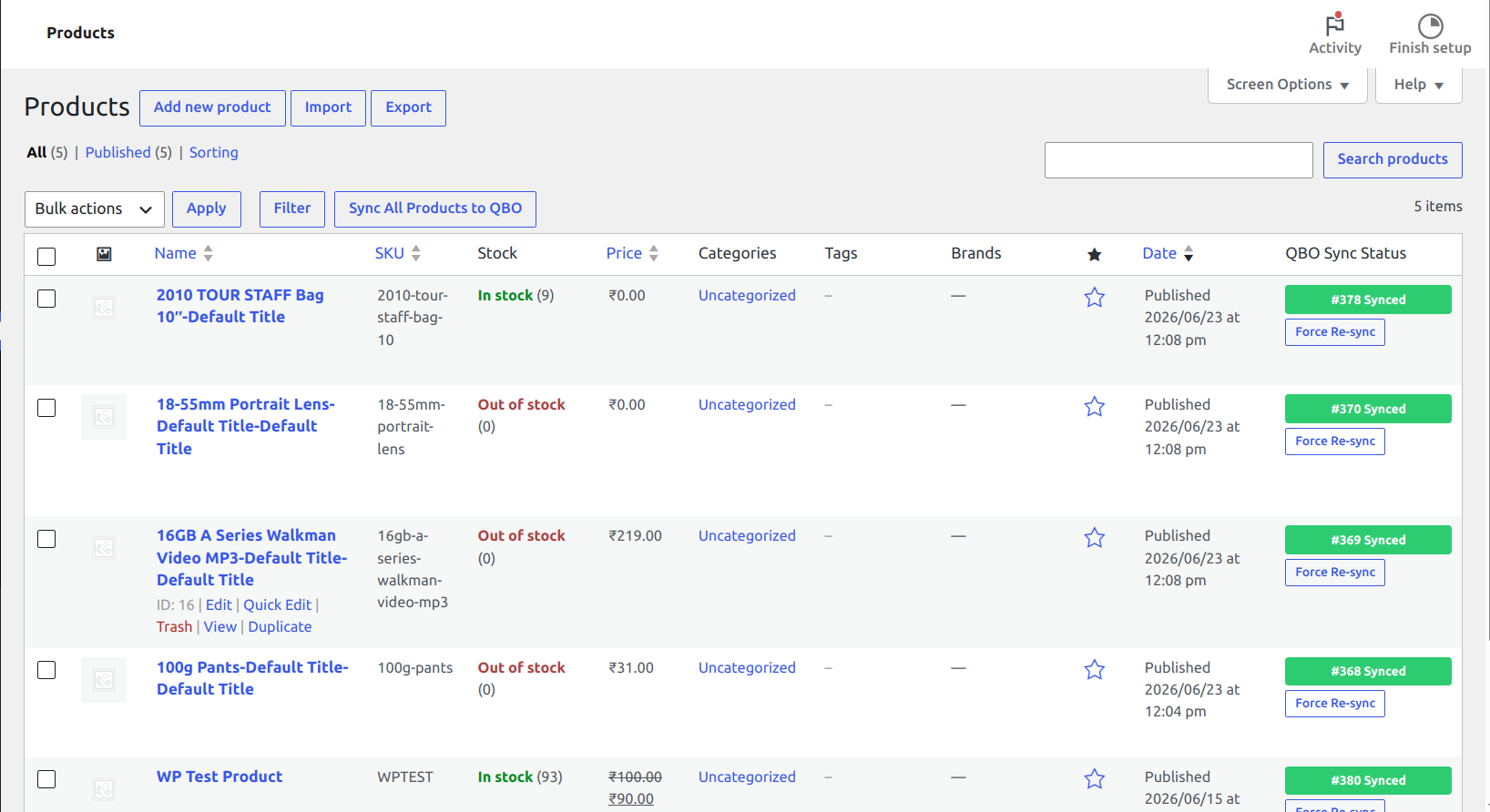Force Re-sync the #378 synced product
Screen dimensions: 1490x812
[x=1335, y=332]
